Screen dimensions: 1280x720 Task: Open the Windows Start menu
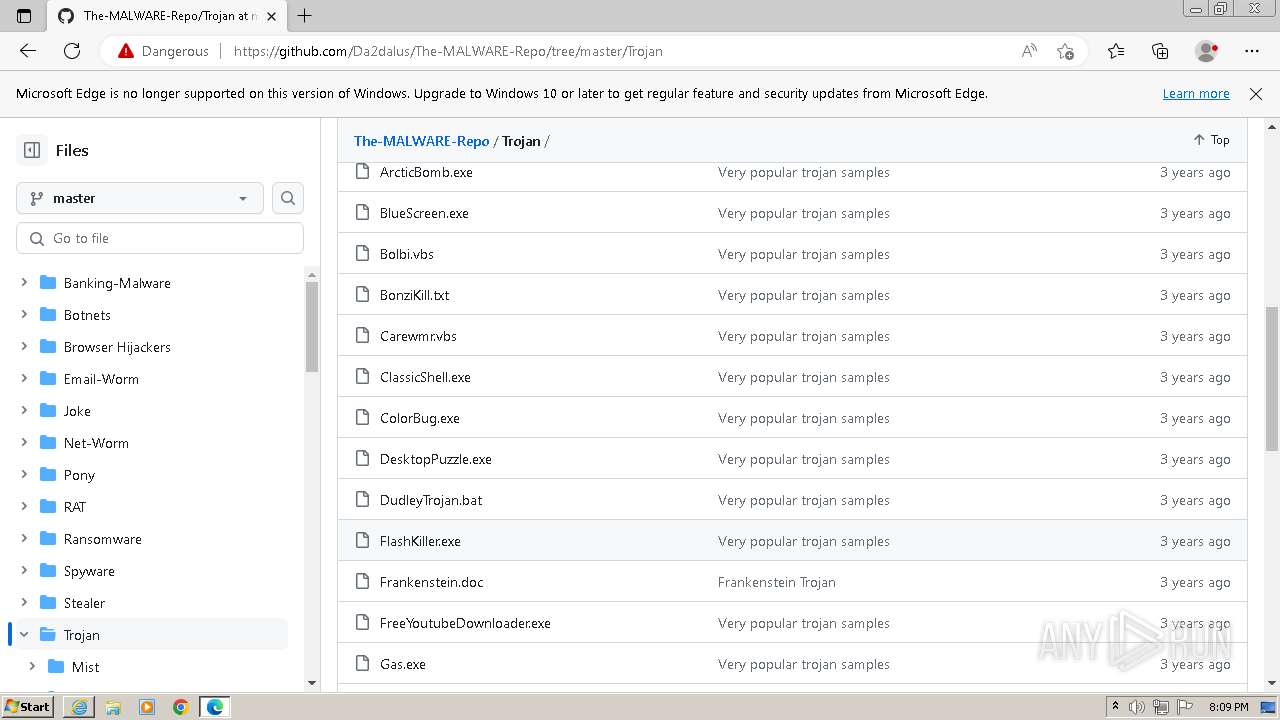click(x=28, y=706)
